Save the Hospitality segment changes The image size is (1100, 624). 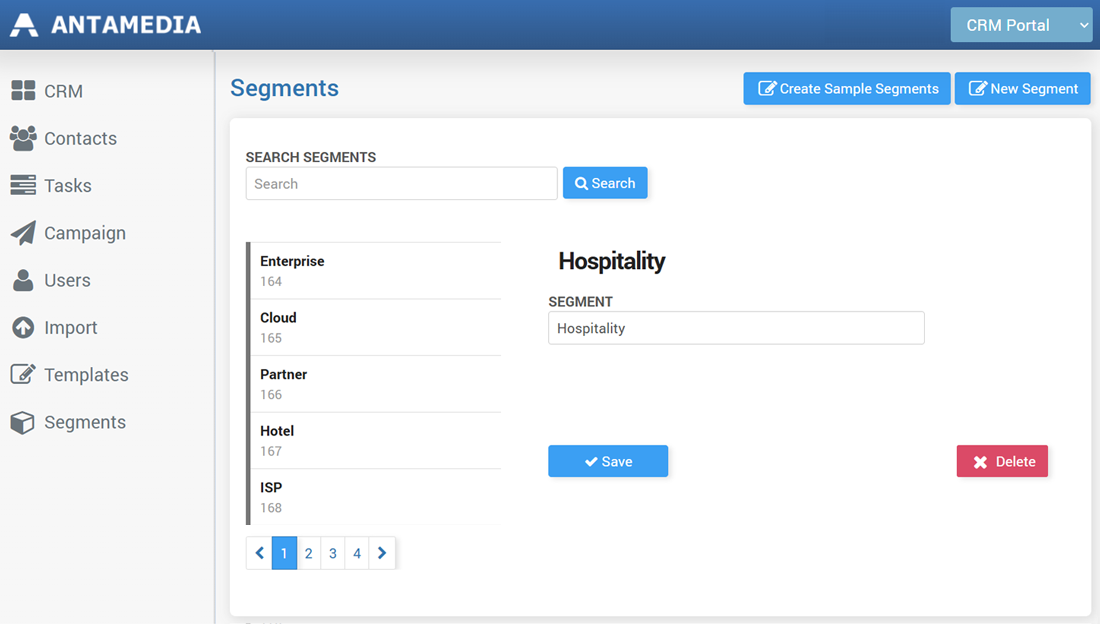click(608, 462)
